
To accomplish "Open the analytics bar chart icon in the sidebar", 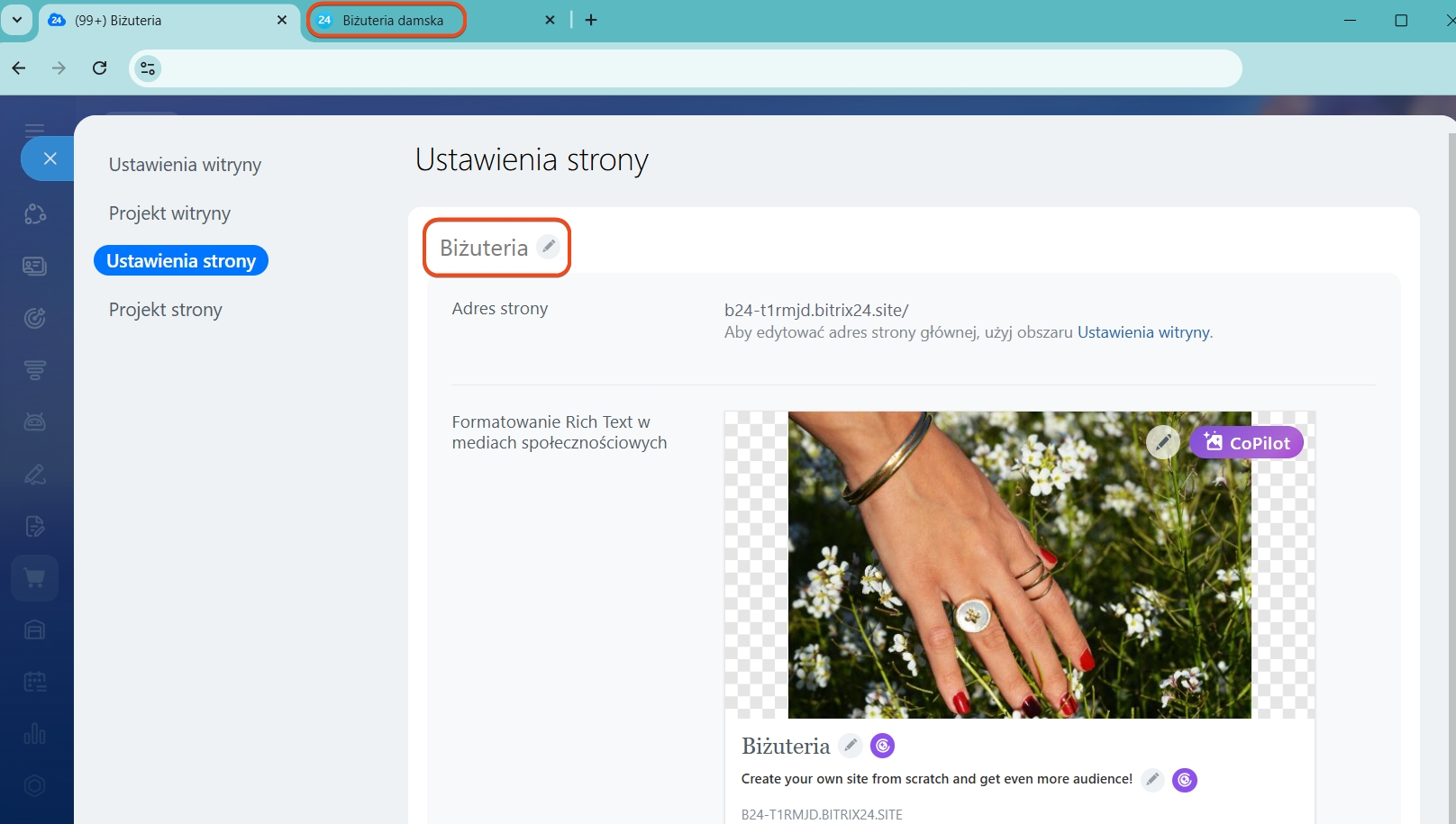I will (x=35, y=734).
